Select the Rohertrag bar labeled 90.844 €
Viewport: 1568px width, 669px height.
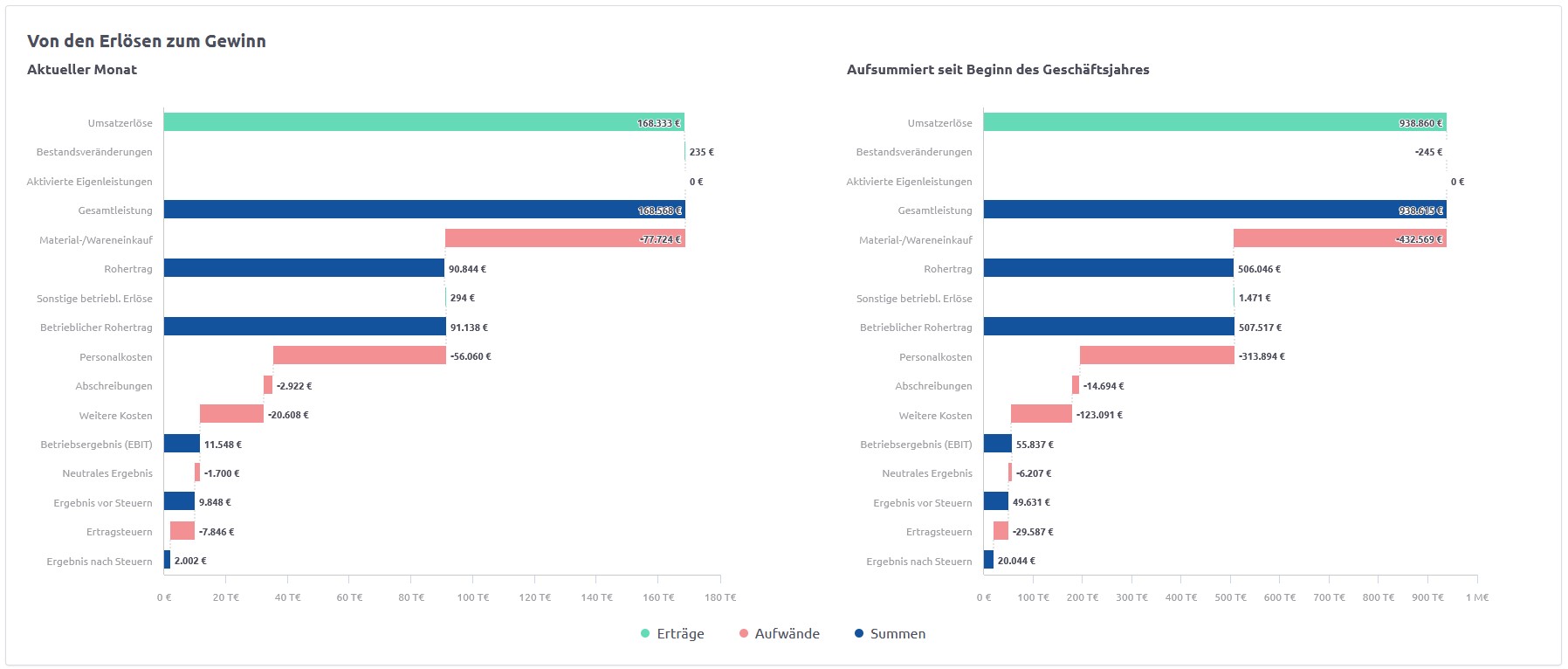click(x=304, y=268)
